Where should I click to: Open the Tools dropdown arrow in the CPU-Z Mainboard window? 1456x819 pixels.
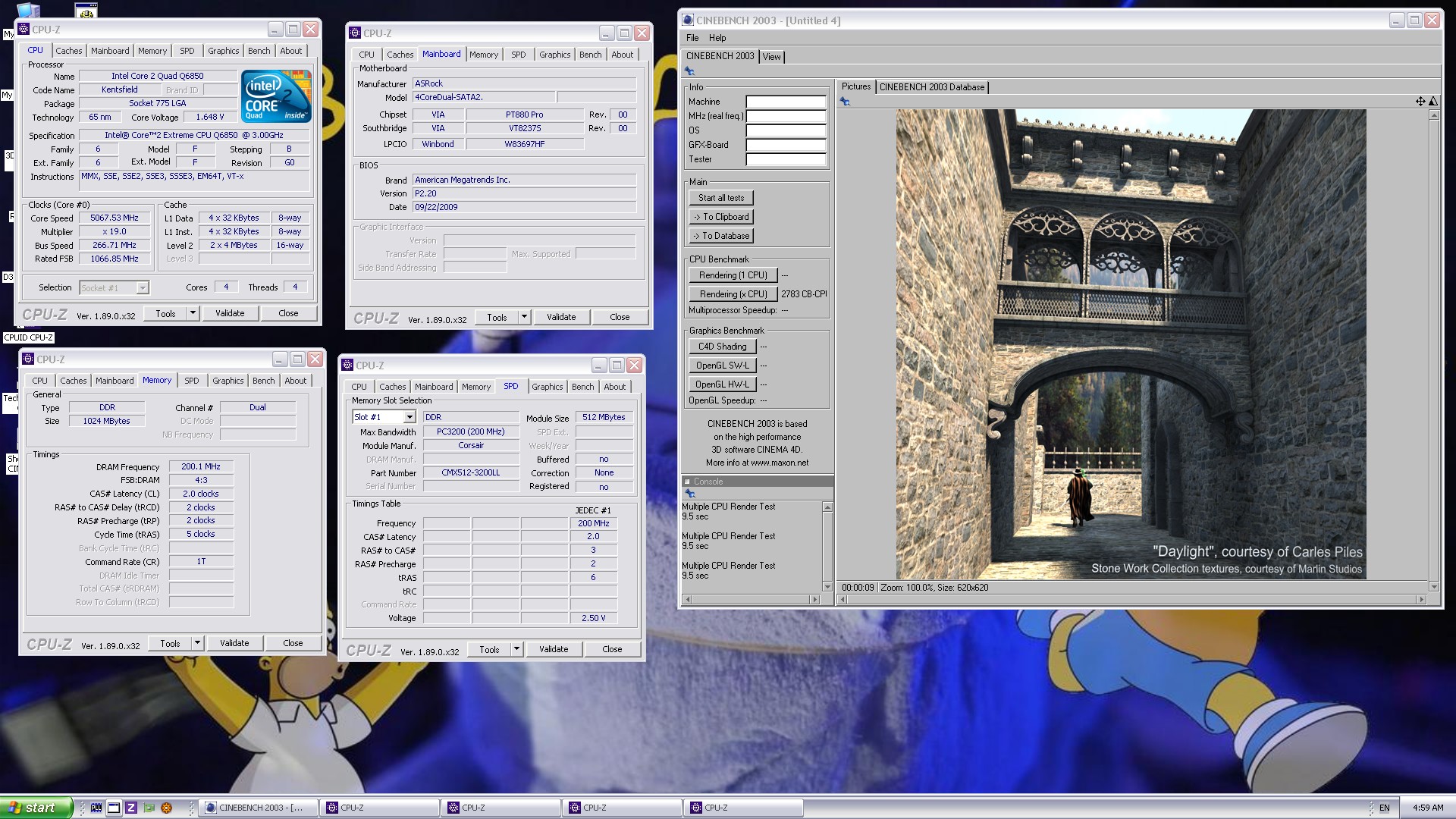pyautogui.click(x=524, y=317)
